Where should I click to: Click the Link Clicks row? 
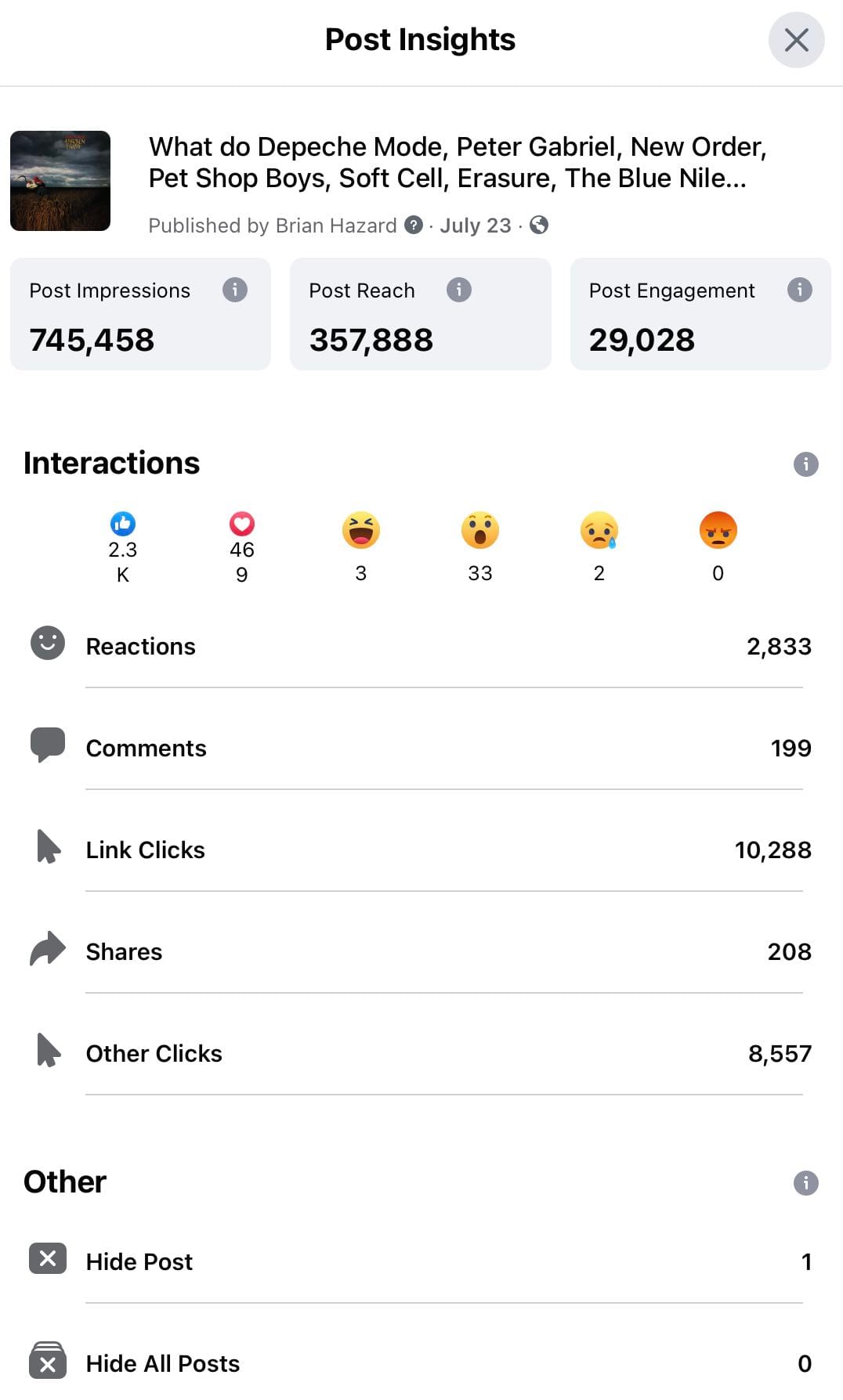pyautogui.click(x=421, y=850)
